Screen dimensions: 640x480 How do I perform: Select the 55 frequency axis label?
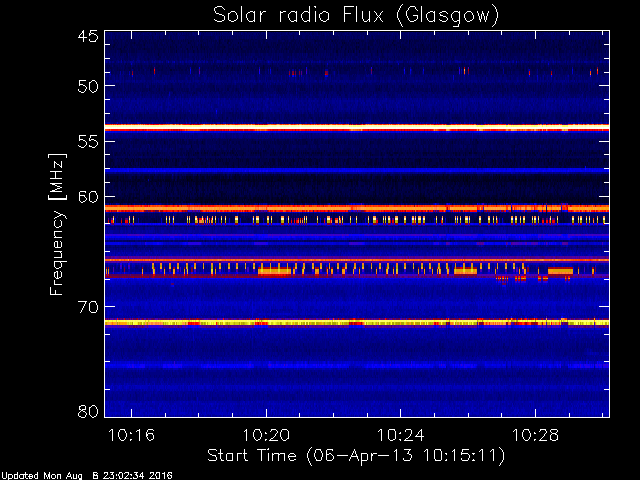tap(88, 142)
